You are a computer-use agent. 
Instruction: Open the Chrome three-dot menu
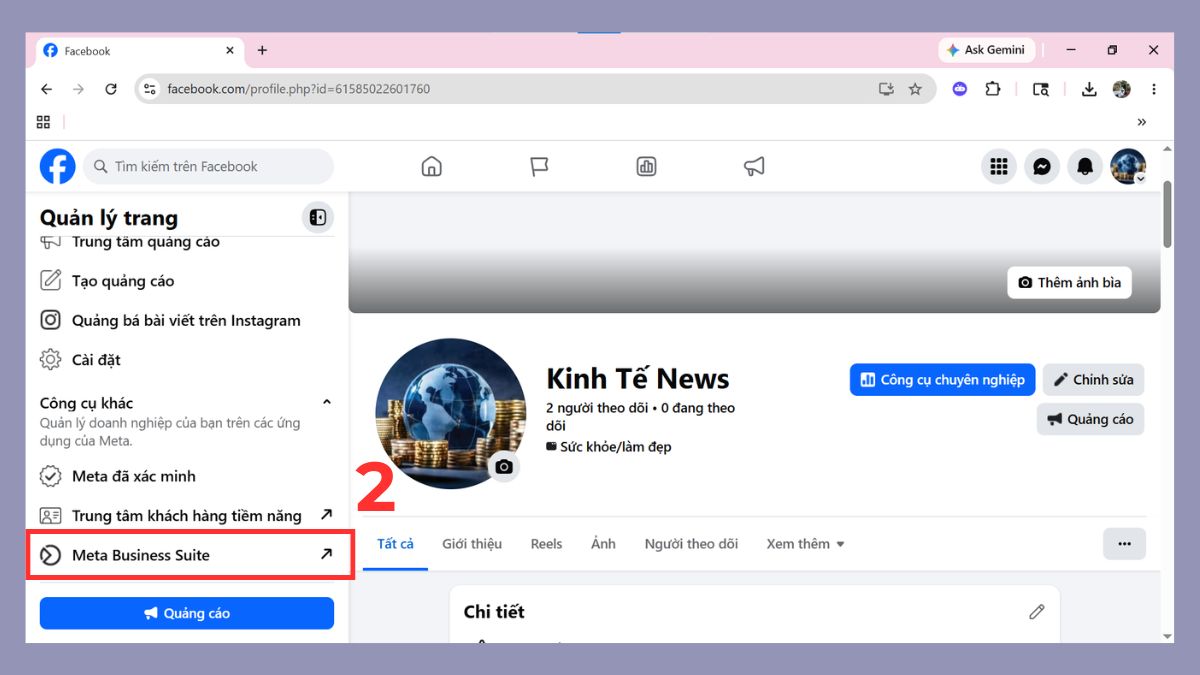pyautogui.click(x=1154, y=89)
